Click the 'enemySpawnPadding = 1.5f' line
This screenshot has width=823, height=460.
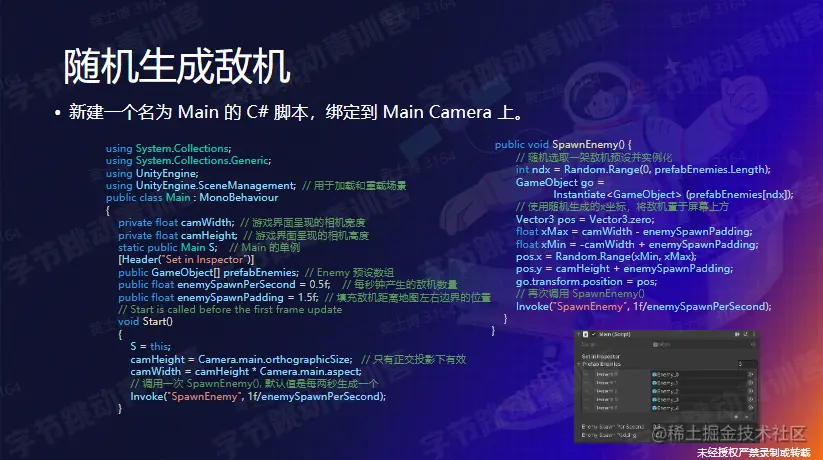[218, 297]
